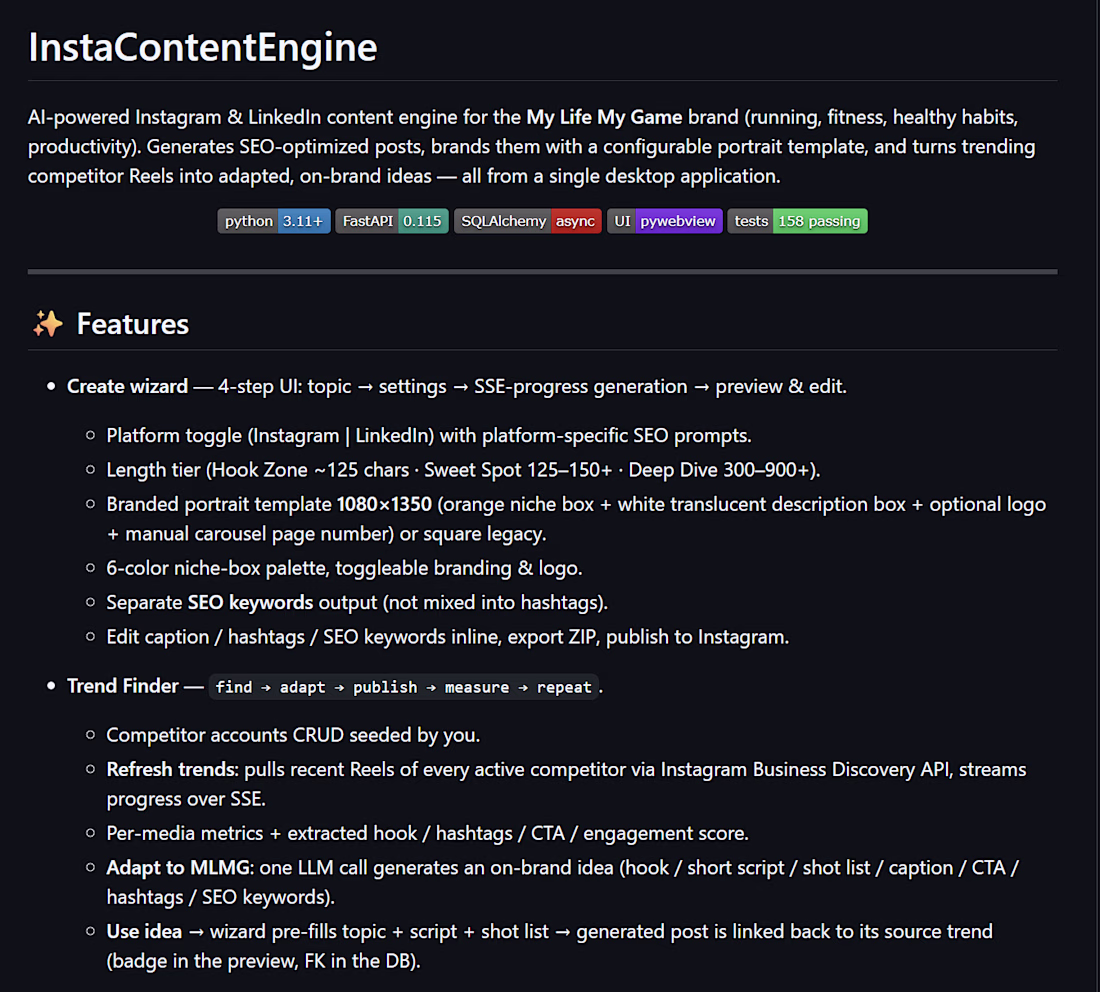Click the Competitor accounts CRUD bullet line

[x=293, y=735]
